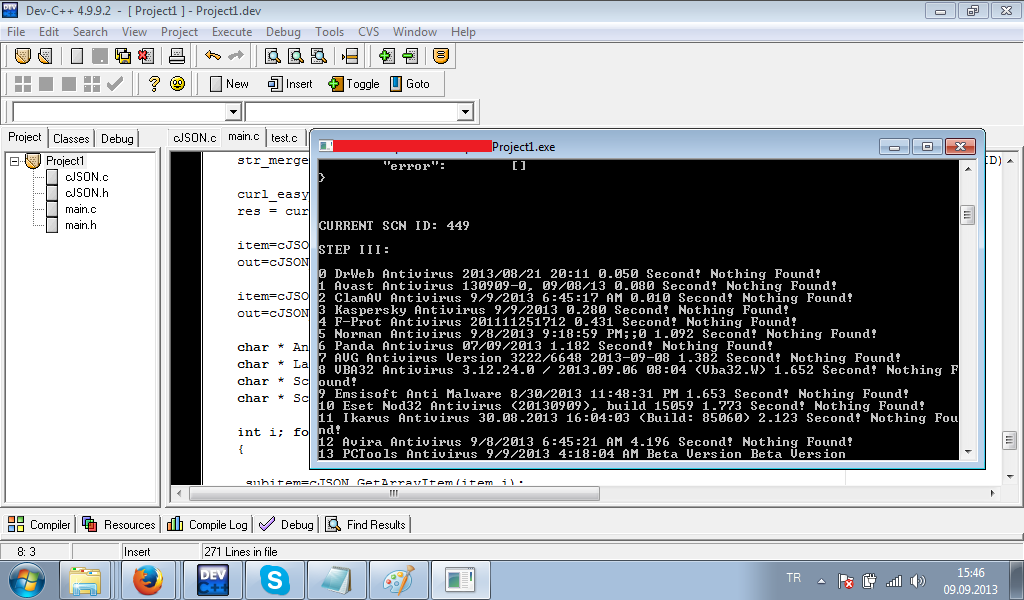Open the function list dropdown arrow
This screenshot has width=1024, height=600.
coord(465,112)
